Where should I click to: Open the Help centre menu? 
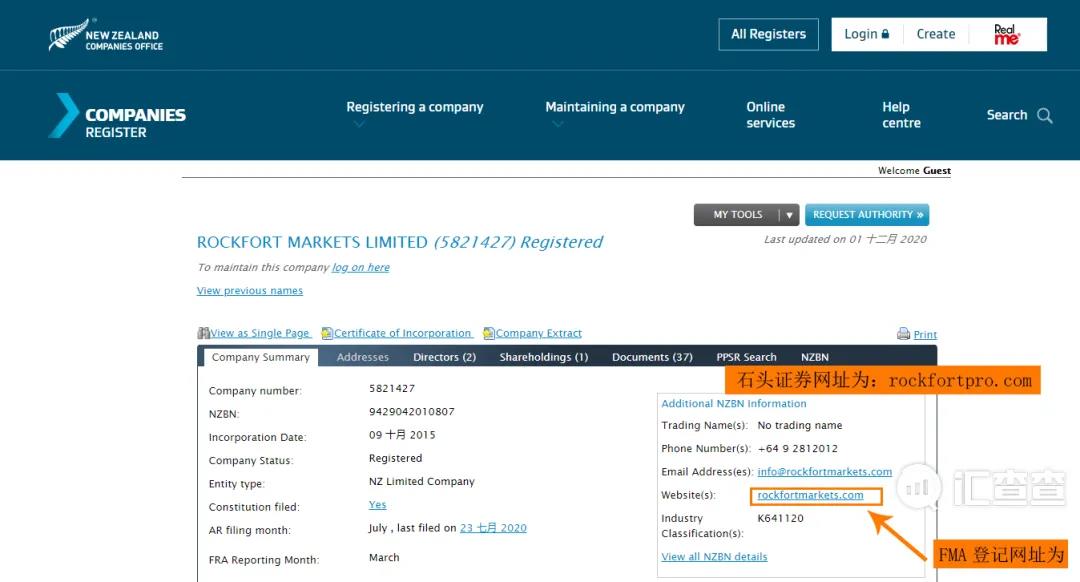point(901,115)
